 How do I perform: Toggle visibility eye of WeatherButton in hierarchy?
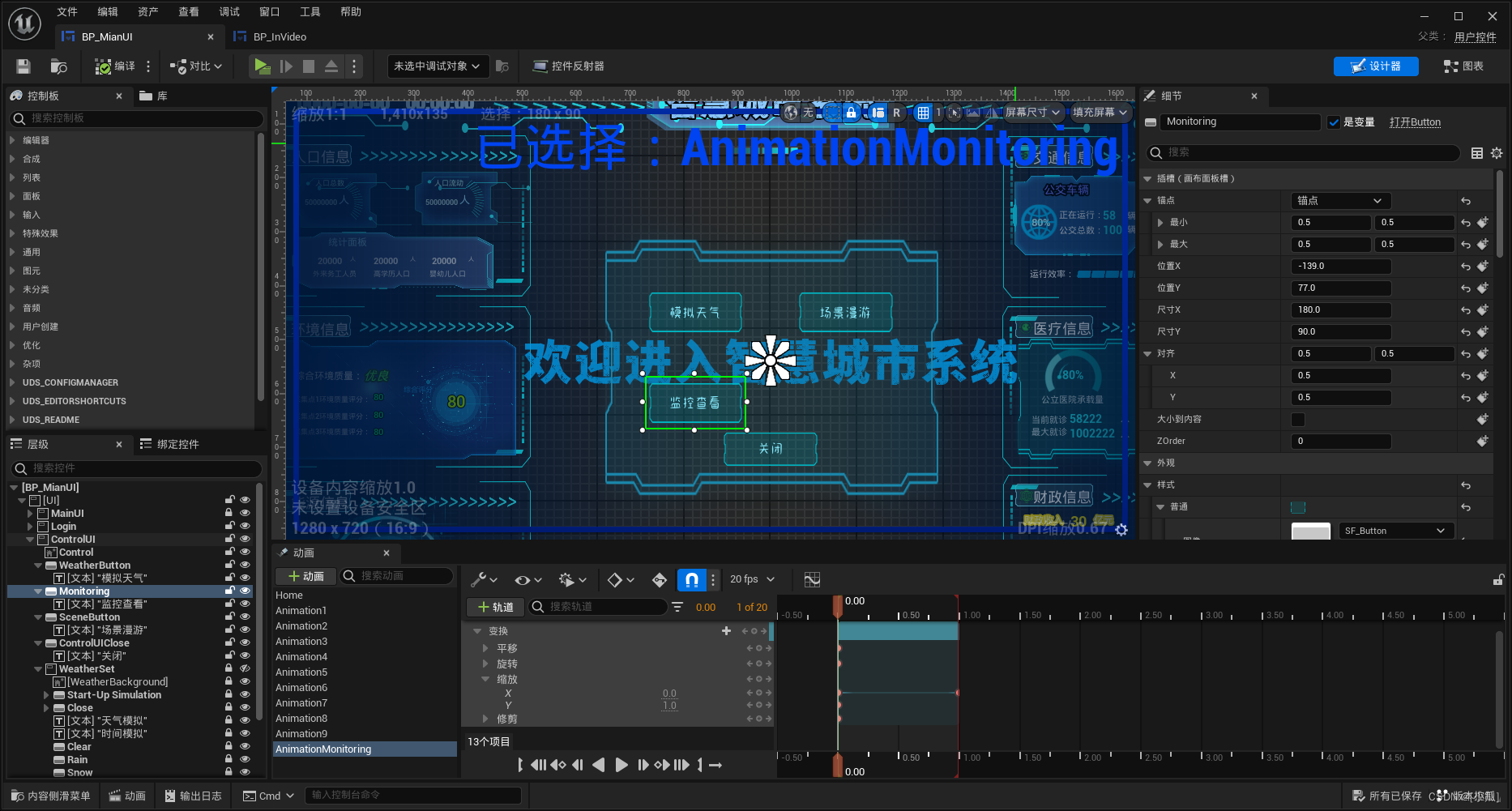(x=245, y=566)
